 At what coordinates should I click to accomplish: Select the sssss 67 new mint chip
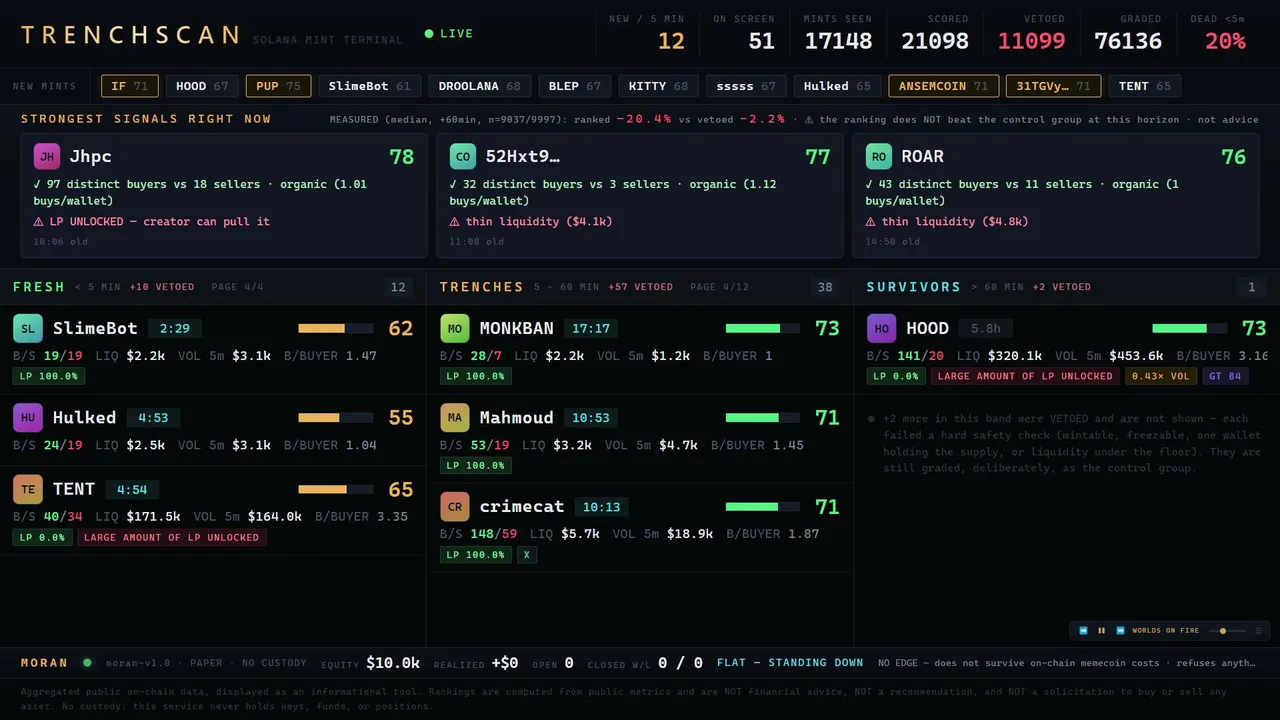click(746, 86)
